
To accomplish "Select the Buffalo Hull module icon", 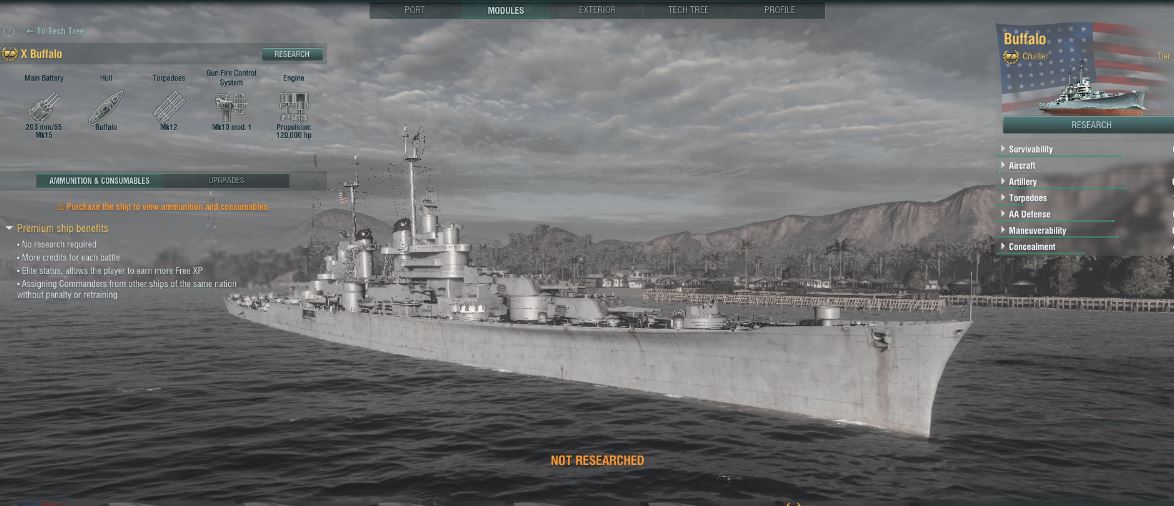I will click(x=106, y=107).
